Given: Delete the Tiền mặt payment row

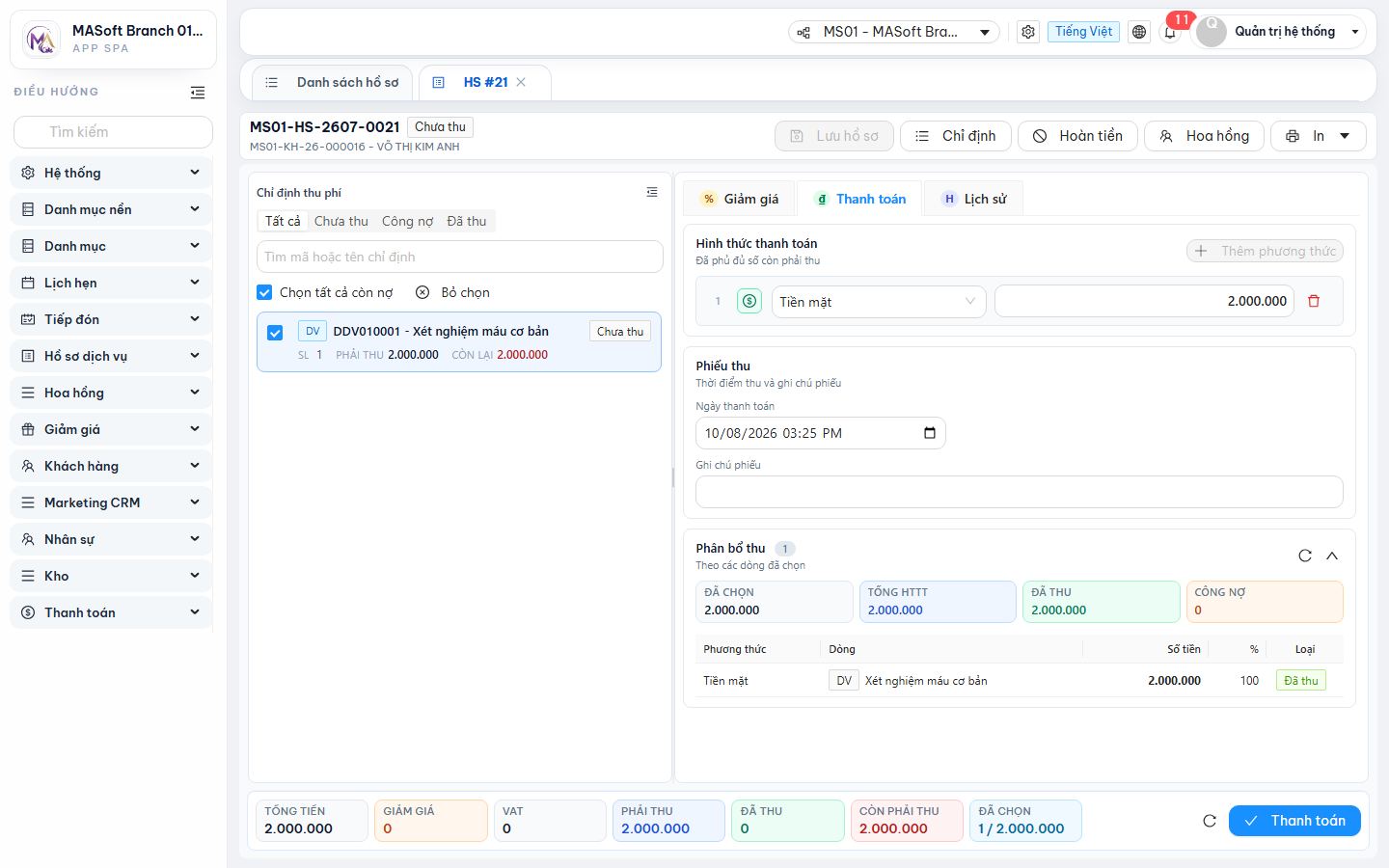Looking at the screenshot, I should 1314,301.
